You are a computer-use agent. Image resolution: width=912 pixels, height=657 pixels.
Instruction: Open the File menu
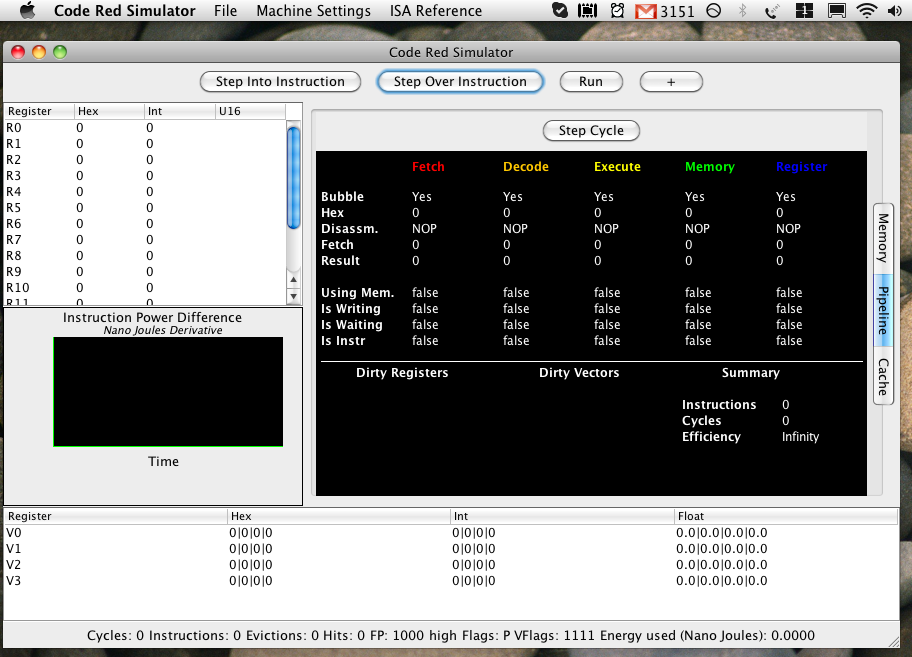(225, 11)
